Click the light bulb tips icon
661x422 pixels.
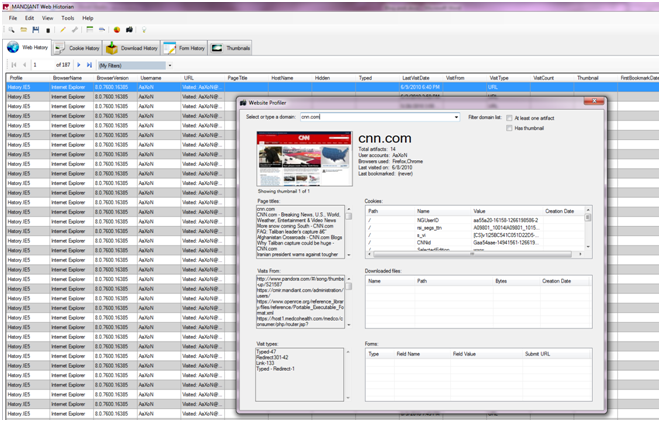(144, 30)
